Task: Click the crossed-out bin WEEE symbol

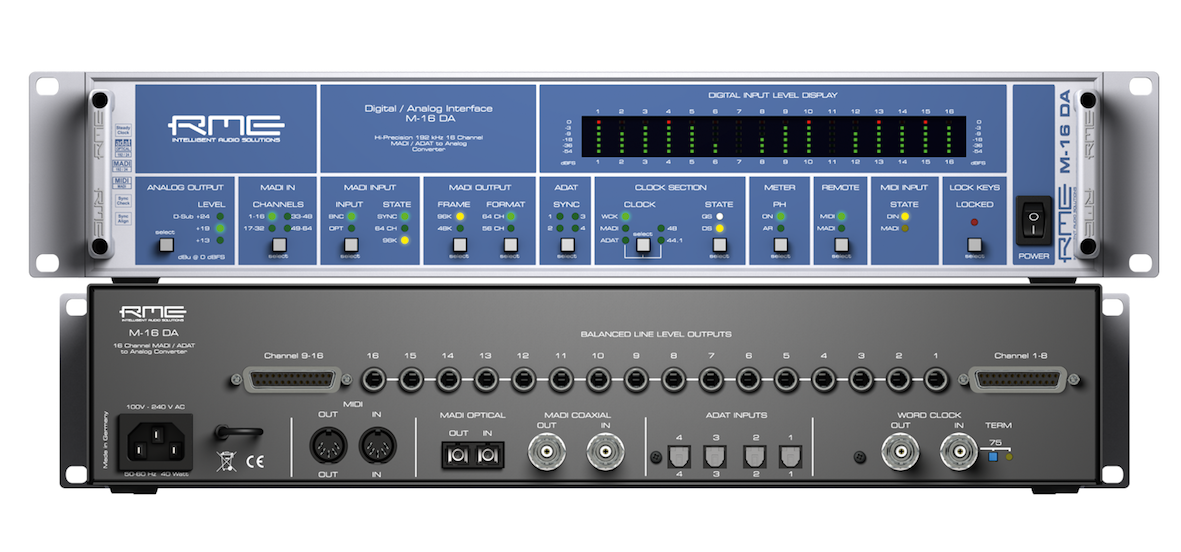Action: 227,460
